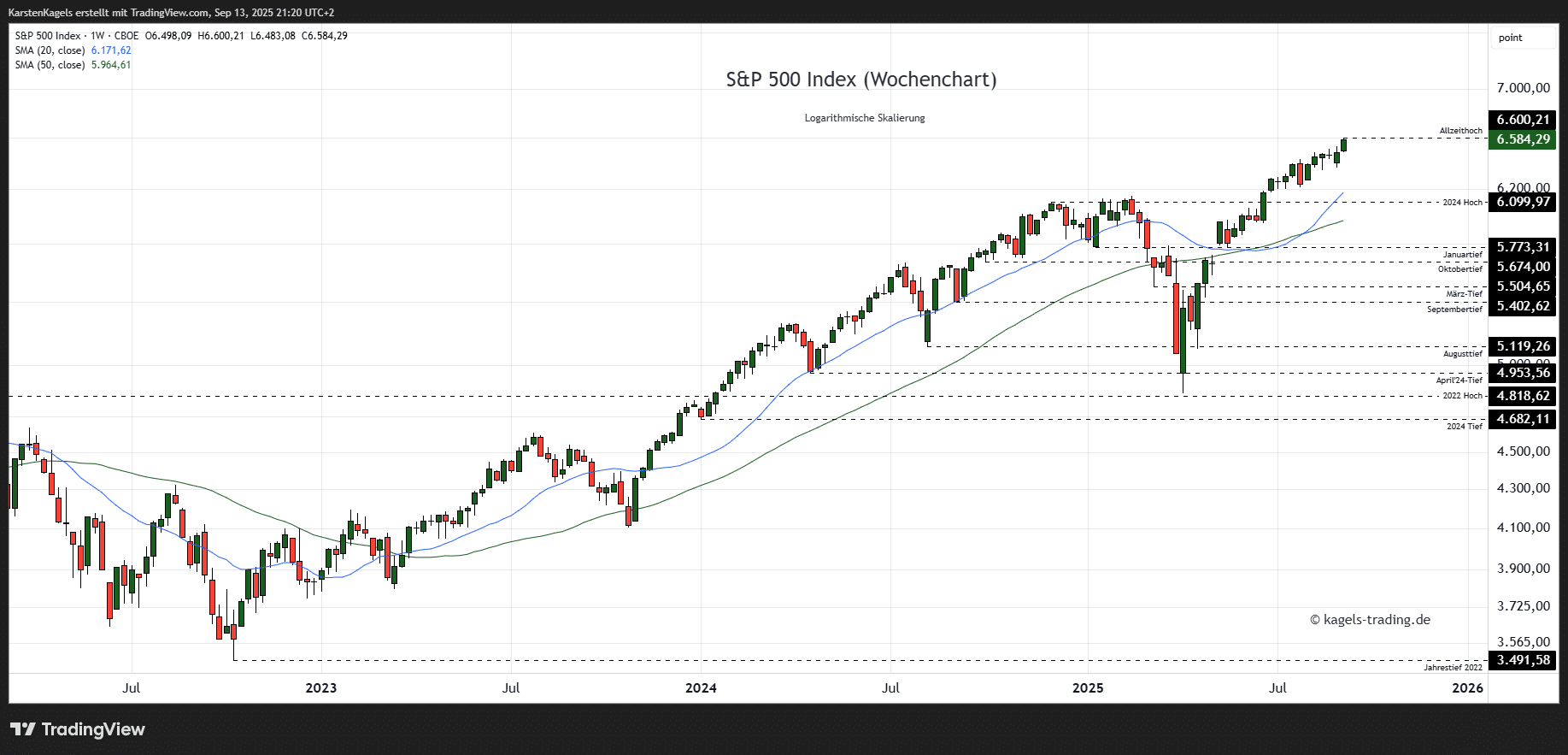Screen dimensions: 1568x755
Task: Click the 2023 label on time axis
Action: click(321, 687)
